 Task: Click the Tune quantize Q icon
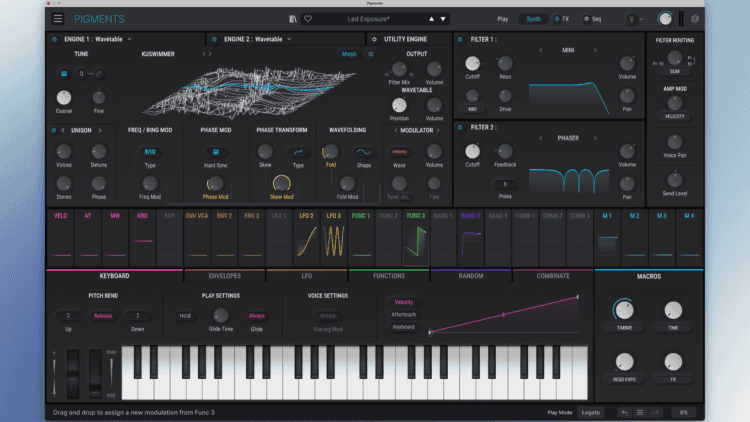pyautogui.click(x=81, y=74)
